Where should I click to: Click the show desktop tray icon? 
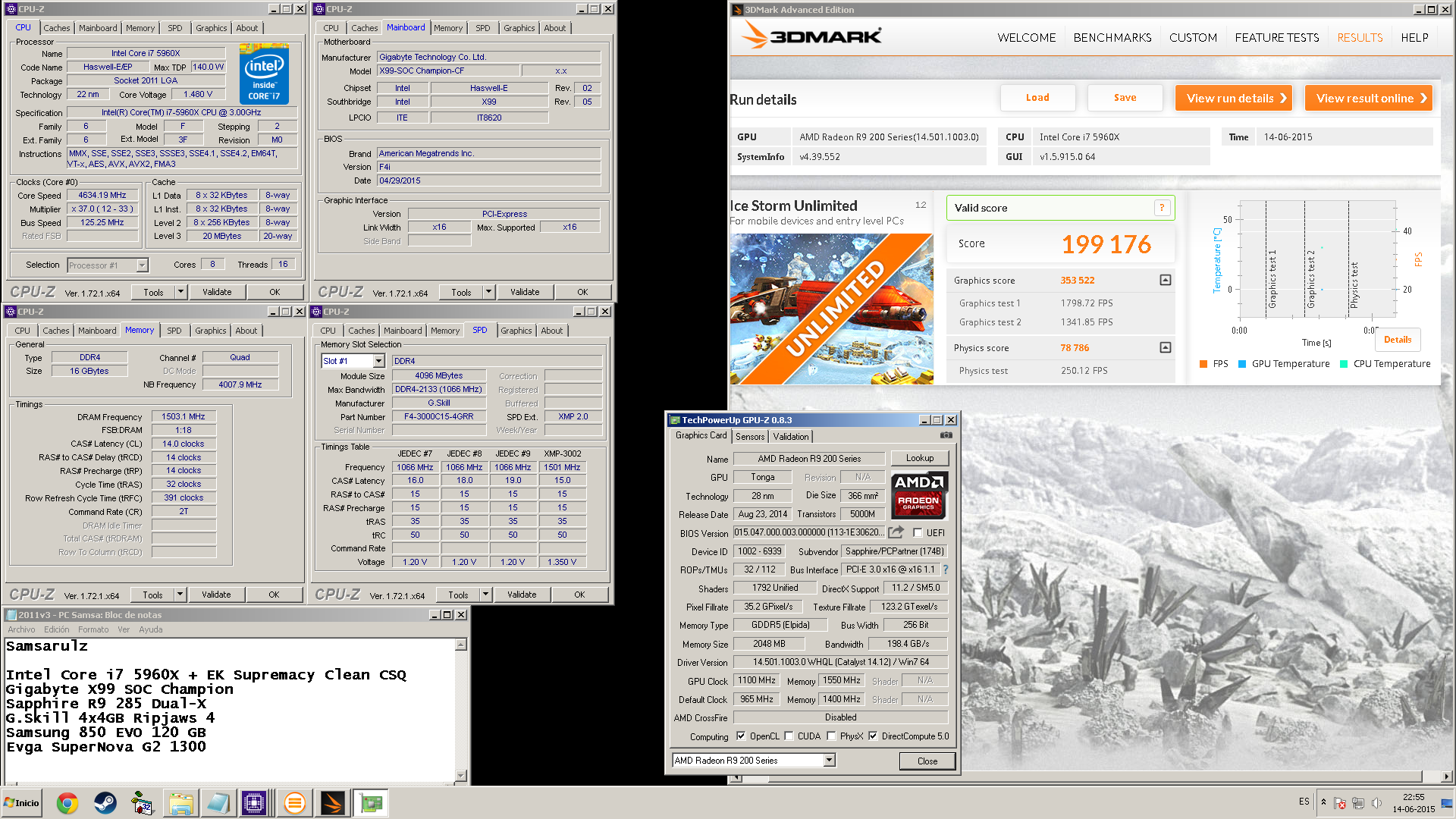pos(1448,803)
